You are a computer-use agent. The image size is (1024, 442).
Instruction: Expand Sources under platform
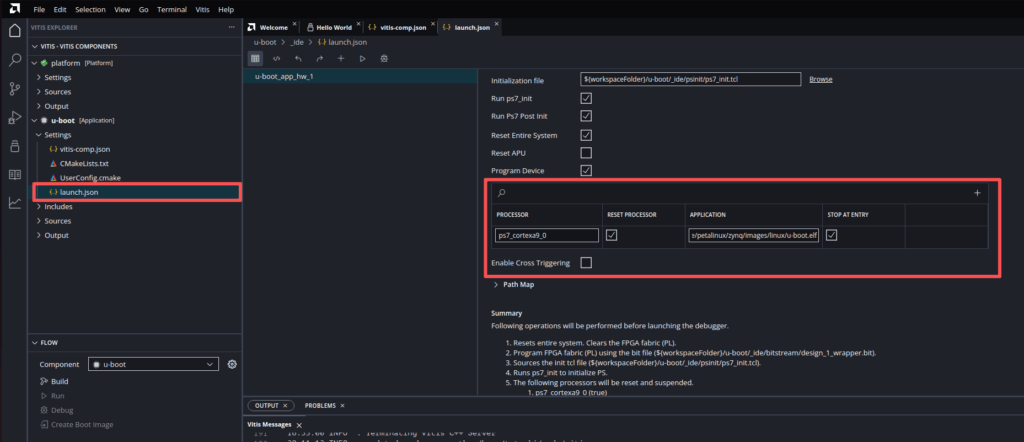point(39,92)
